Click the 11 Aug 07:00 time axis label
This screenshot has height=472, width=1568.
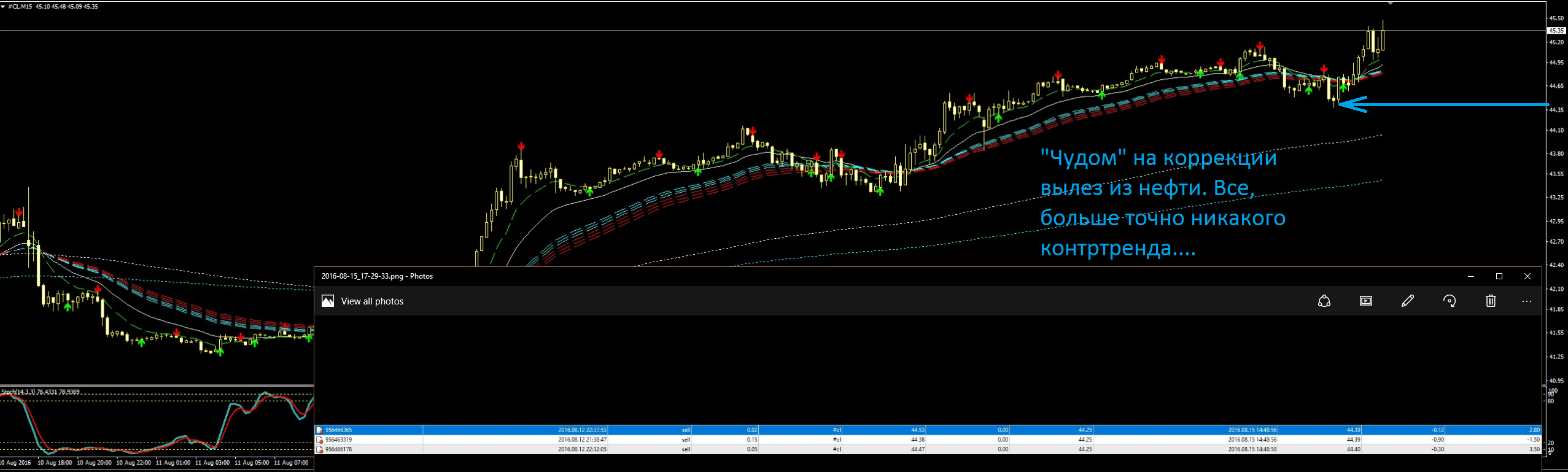pyautogui.click(x=290, y=463)
